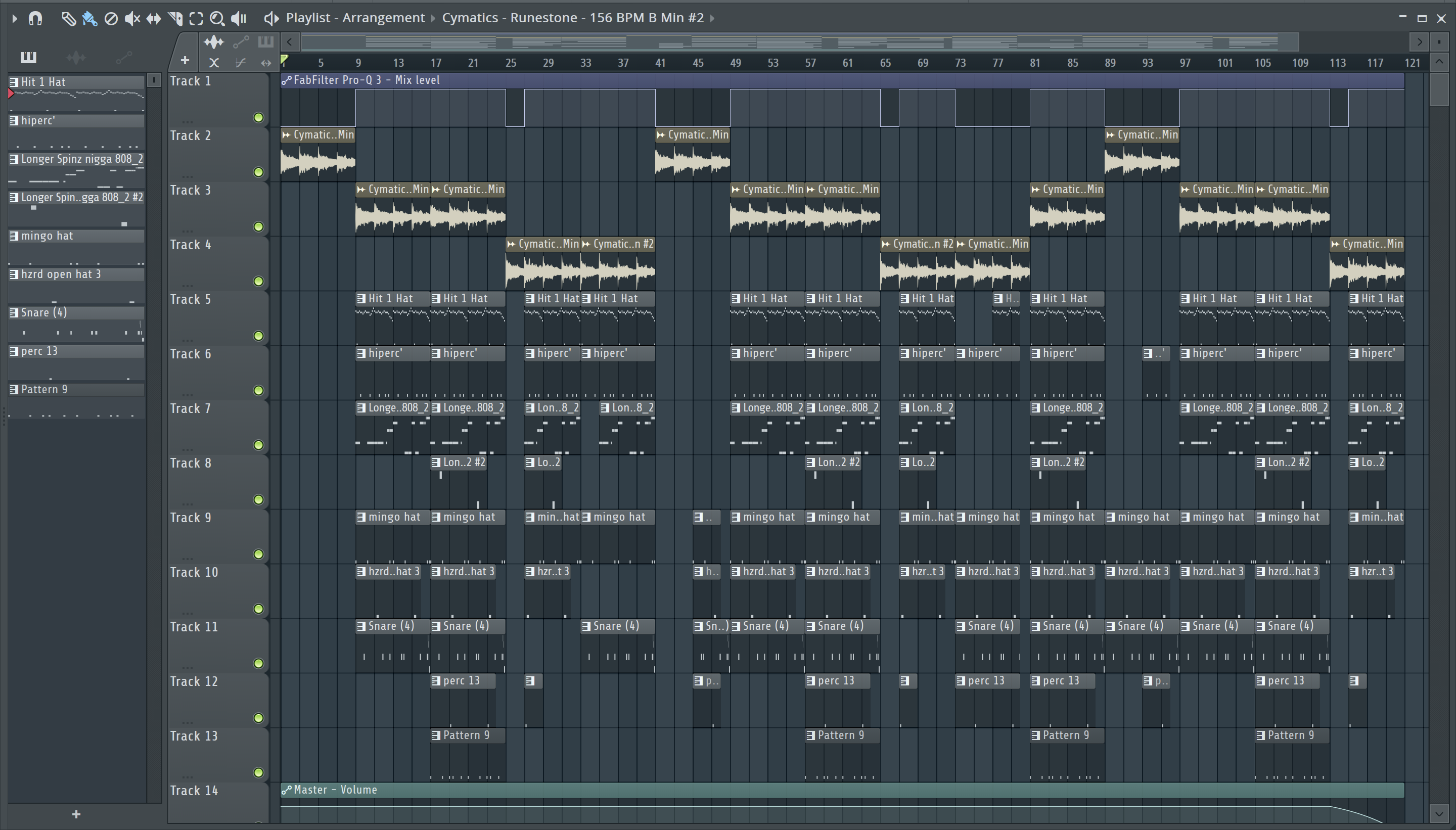Click the fade curve icon
The width and height of the screenshot is (1456, 830).
pyautogui.click(x=241, y=63)
